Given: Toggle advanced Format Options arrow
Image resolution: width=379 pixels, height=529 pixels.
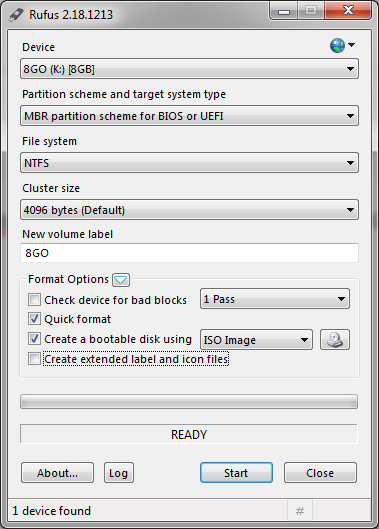Looking at the screenshot, I should tap(121, 280).
